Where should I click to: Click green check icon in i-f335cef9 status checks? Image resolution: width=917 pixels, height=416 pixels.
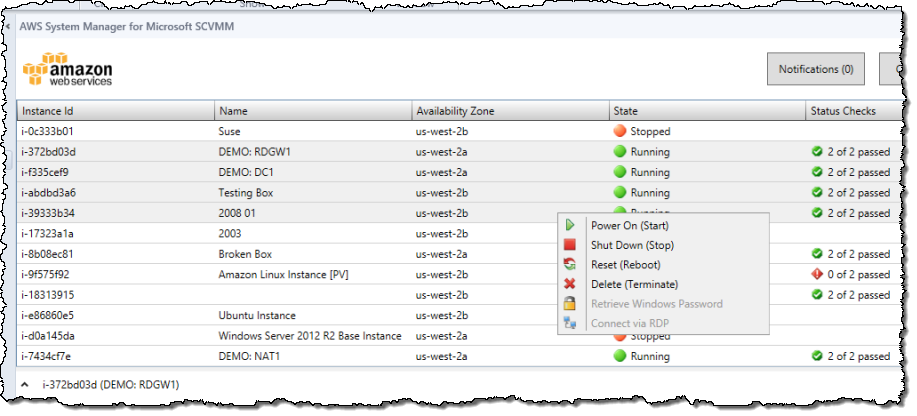point(817,172)
